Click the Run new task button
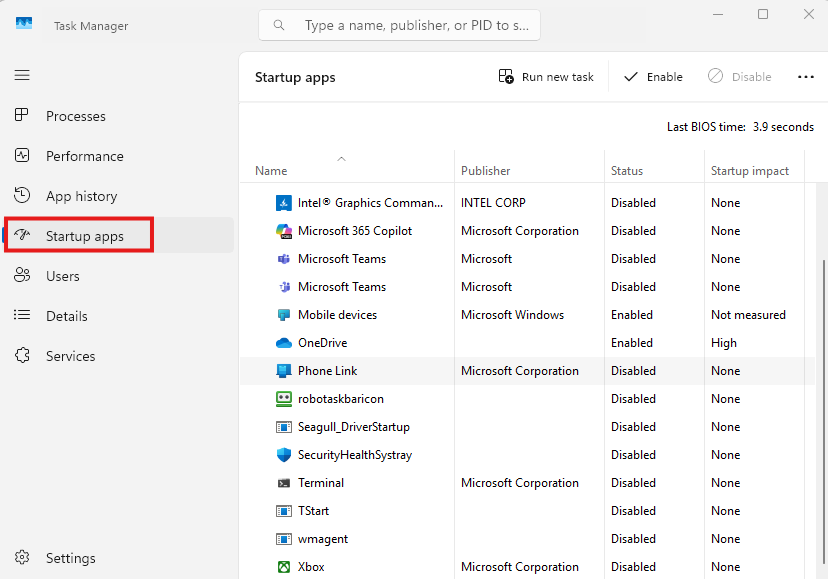This screenshot has height=579, width=828. (546, 77)
